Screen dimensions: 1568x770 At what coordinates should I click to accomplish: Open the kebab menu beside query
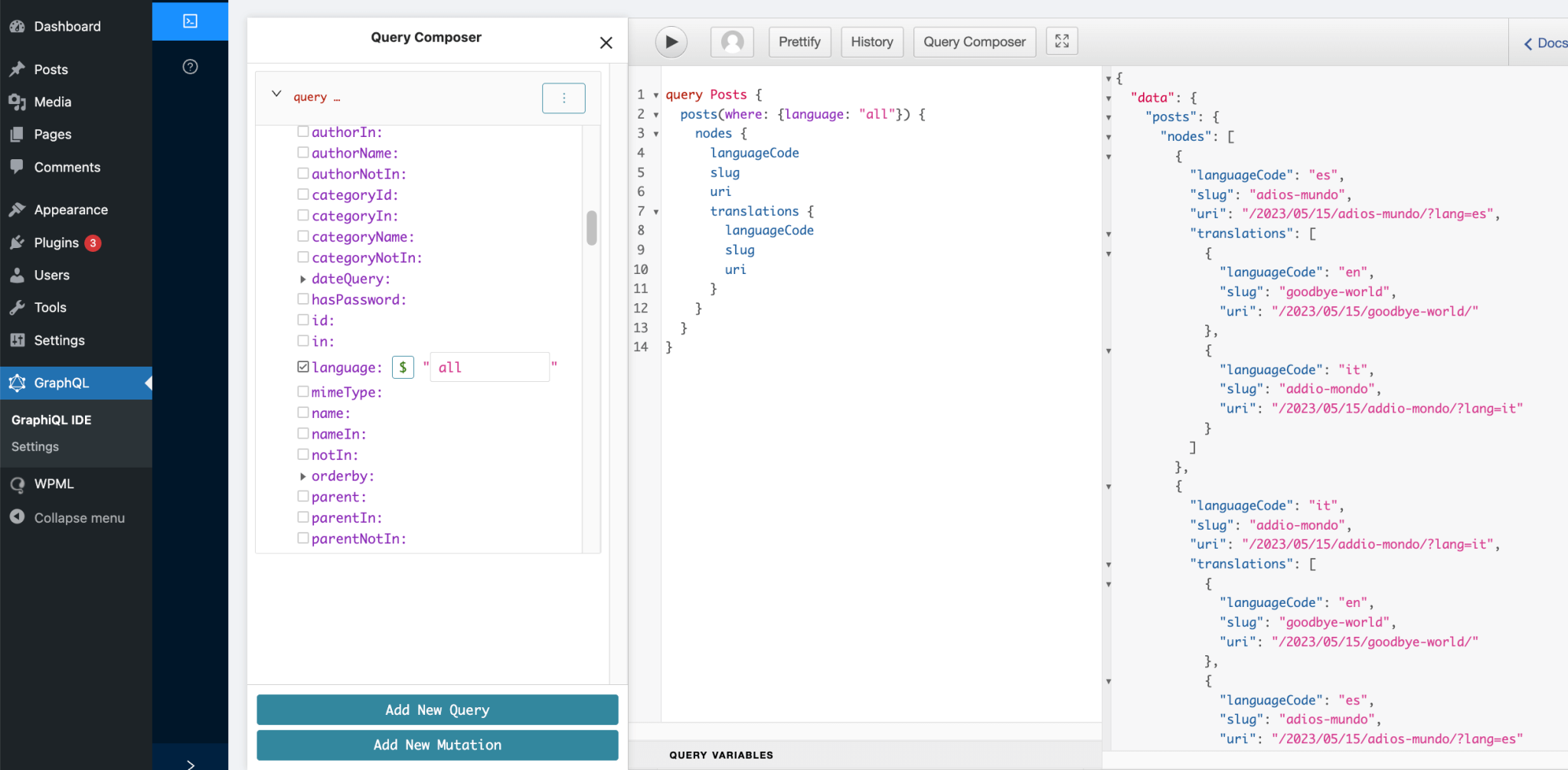(563, 98)
